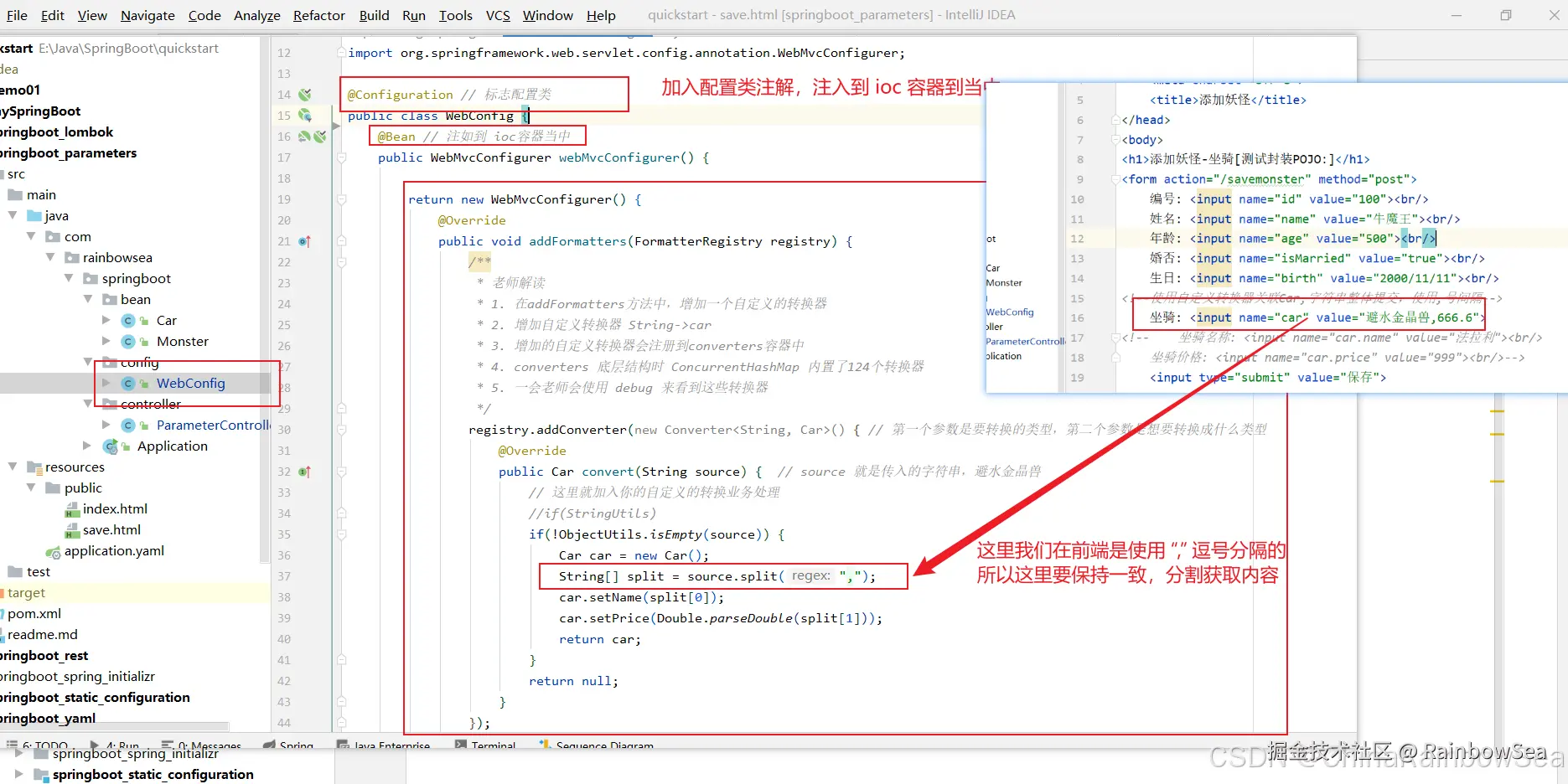Toggle code folding at line 19
This screenshot has width=1568, height=784.
point(342,199)
